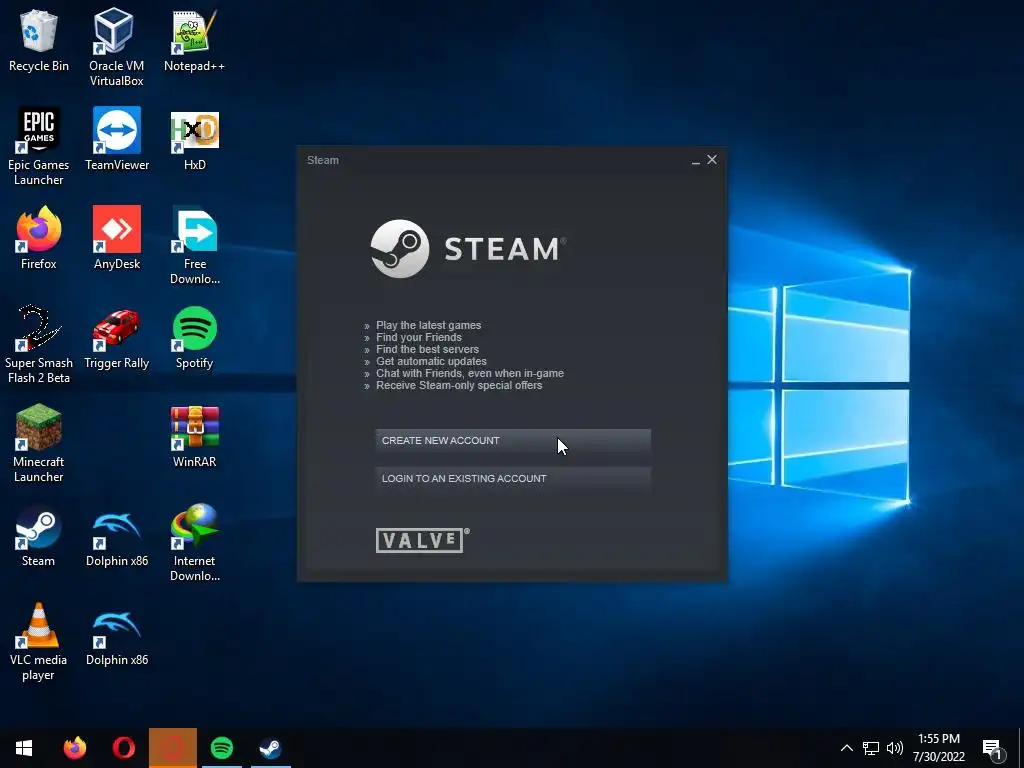This screenshot has width=1024, height=768.
Task: Select the TeamViewer desktop icon
Action: [117, 140]
